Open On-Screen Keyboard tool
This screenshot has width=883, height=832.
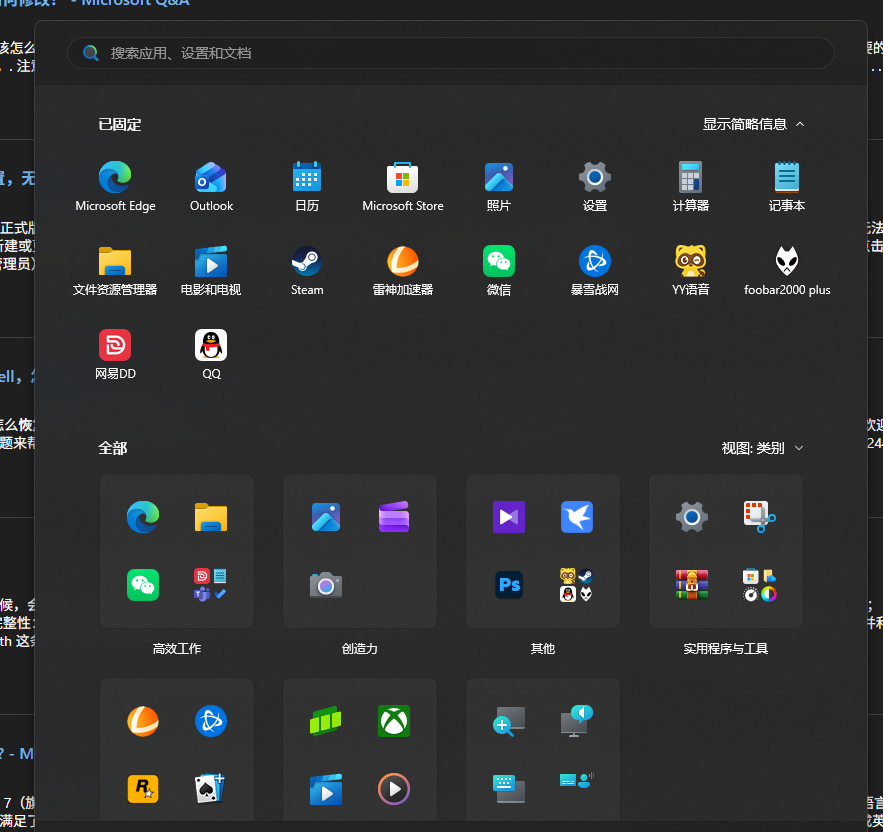point(509,789)
